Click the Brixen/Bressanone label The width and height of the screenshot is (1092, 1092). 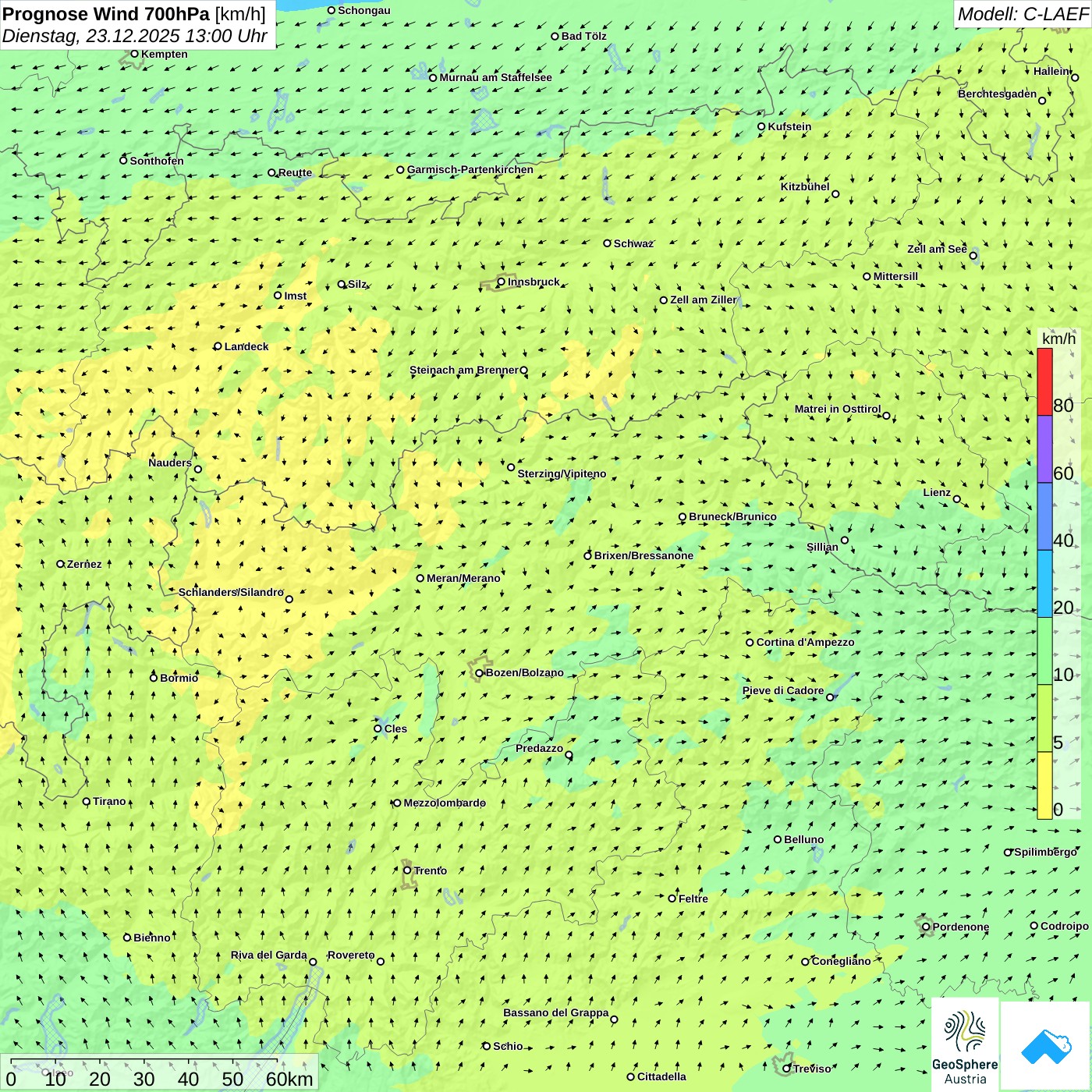coord(643,555)
